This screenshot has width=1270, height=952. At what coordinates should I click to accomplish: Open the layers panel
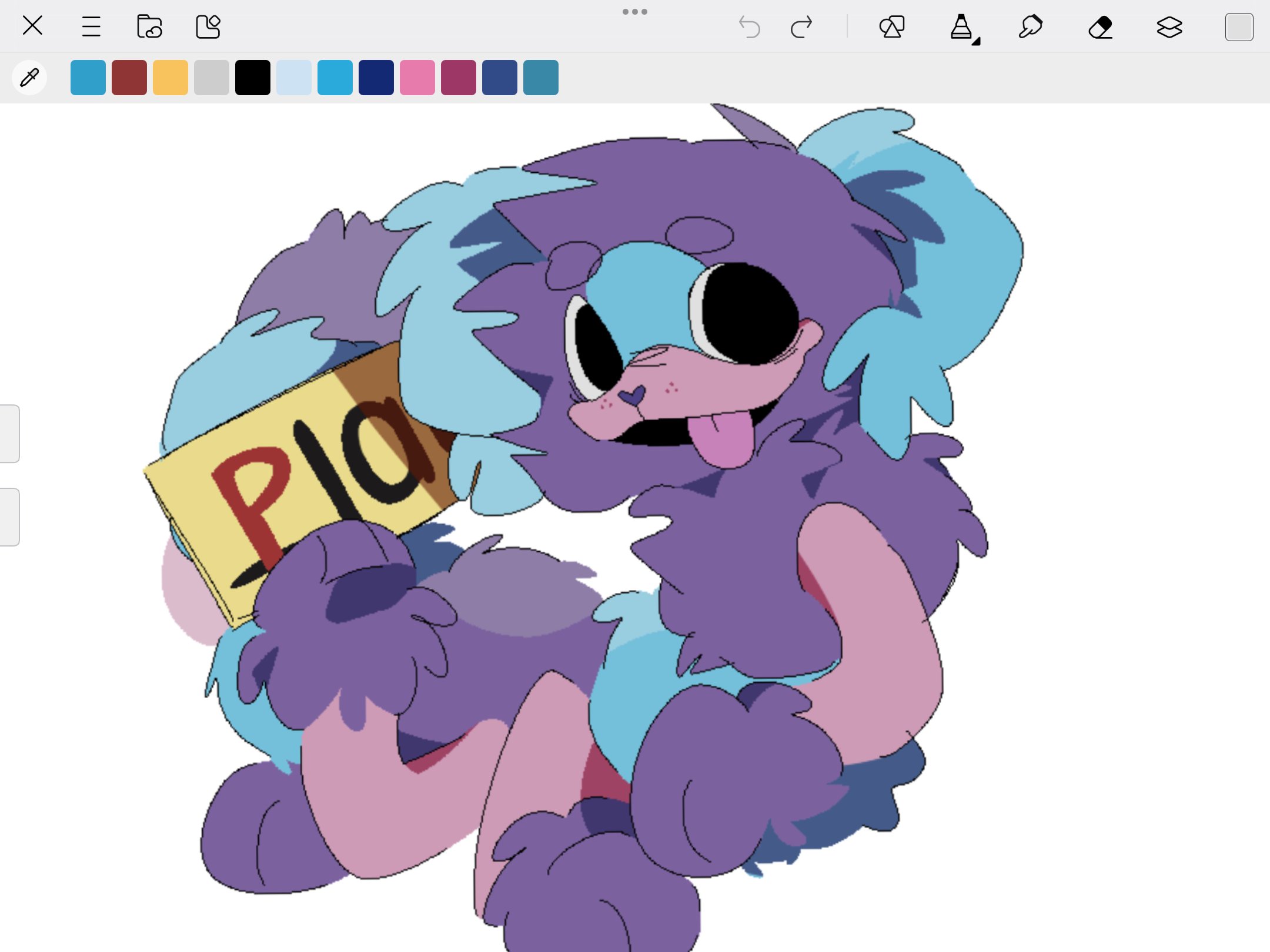click(x=1169, y=27)
